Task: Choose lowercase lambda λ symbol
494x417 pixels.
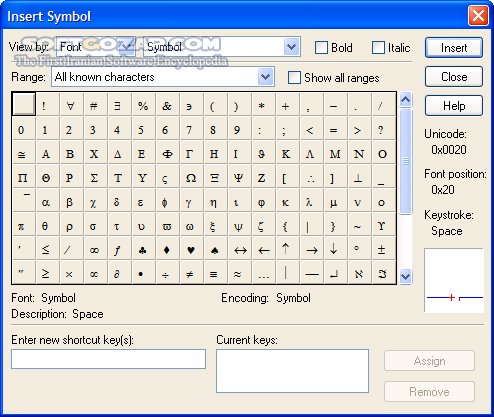Action: (x=312, y=200)
